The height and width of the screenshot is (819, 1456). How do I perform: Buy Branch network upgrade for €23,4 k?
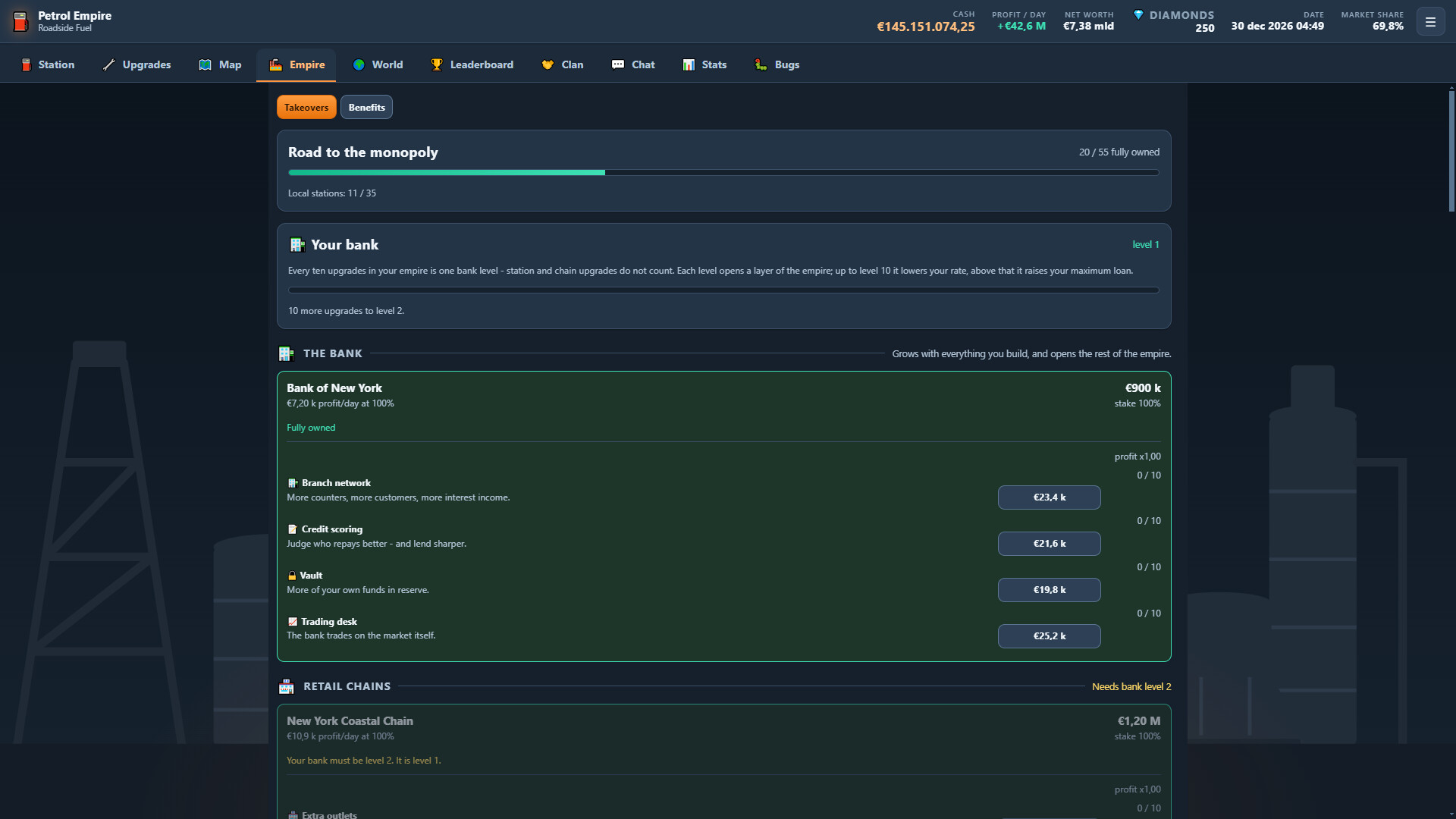[1049, 497]
